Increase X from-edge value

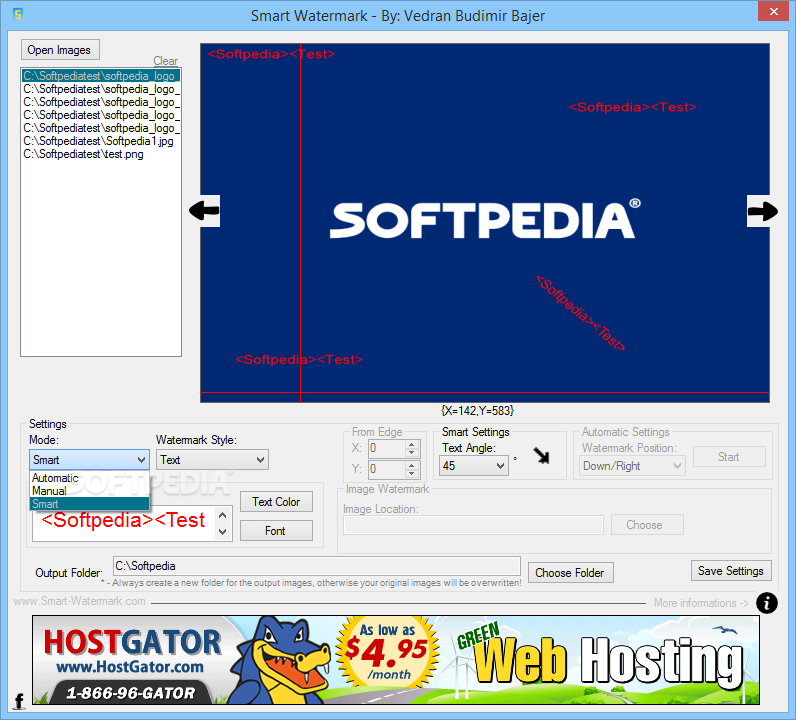412,444
